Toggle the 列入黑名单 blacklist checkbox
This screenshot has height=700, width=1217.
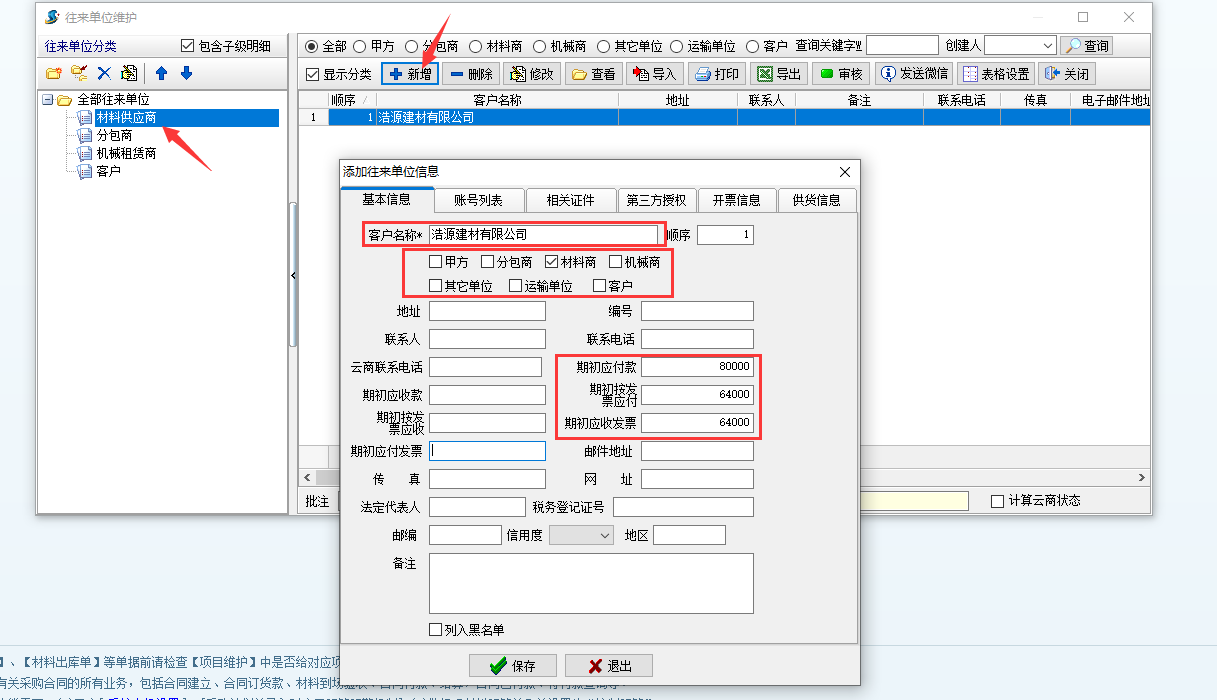coord(435,630)
